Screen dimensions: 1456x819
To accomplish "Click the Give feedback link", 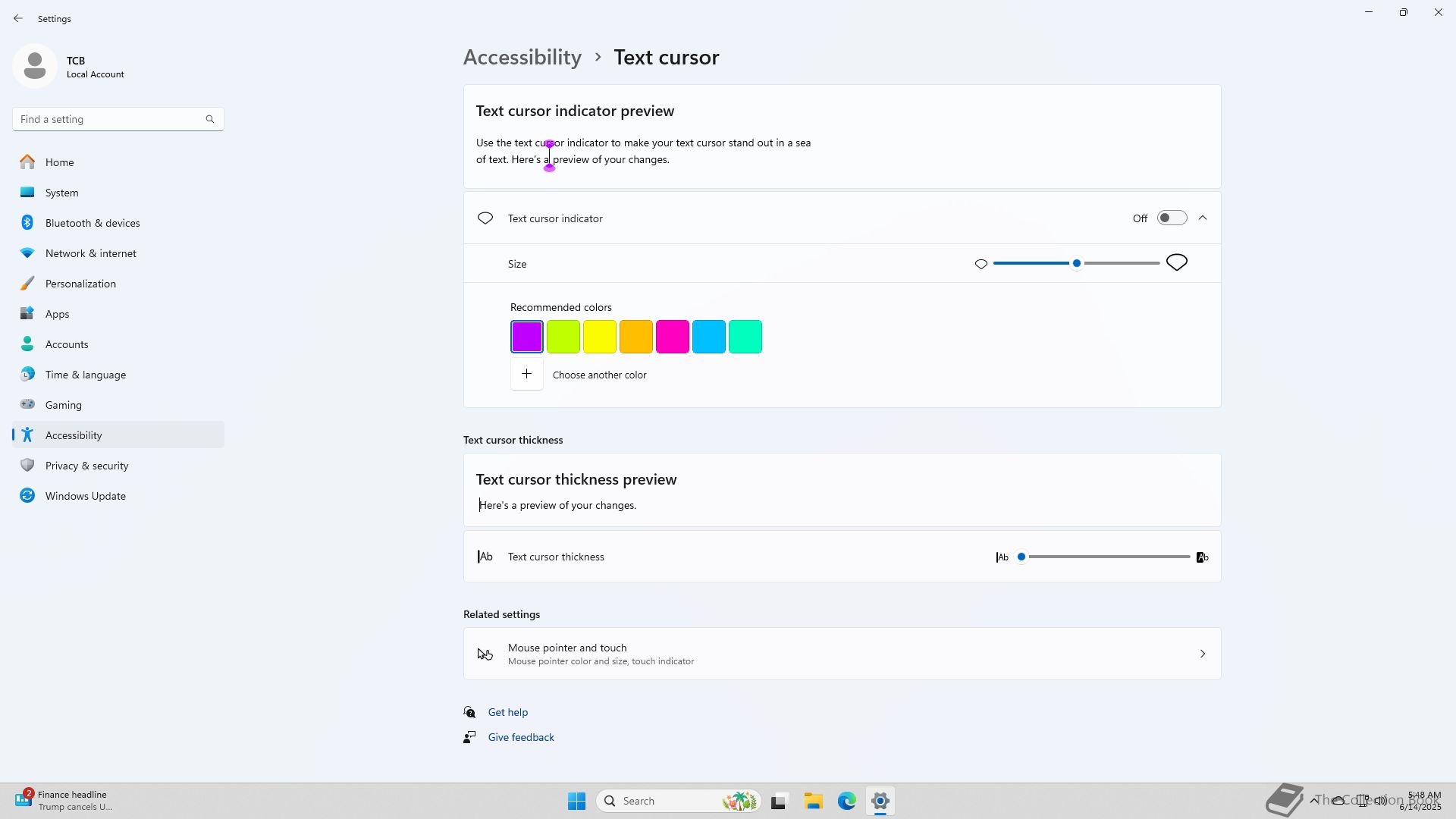I will 521,737.
